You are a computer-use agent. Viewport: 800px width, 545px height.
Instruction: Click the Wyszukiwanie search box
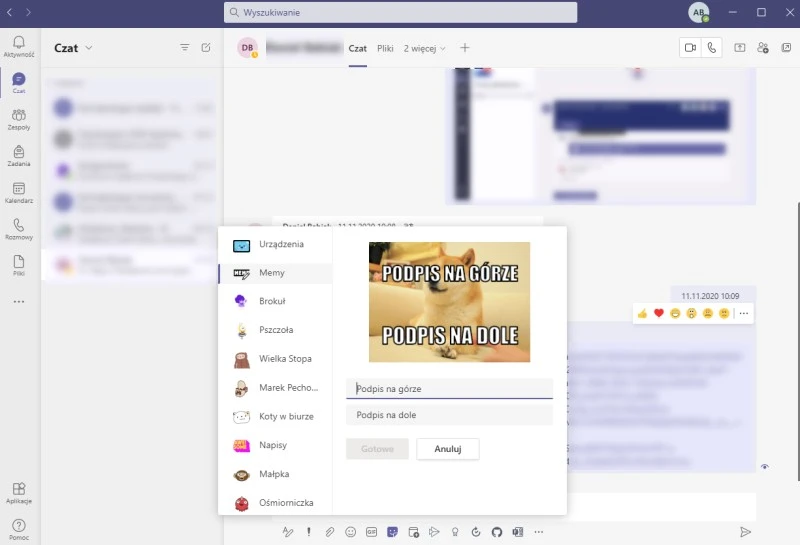[x=400, y=13]
